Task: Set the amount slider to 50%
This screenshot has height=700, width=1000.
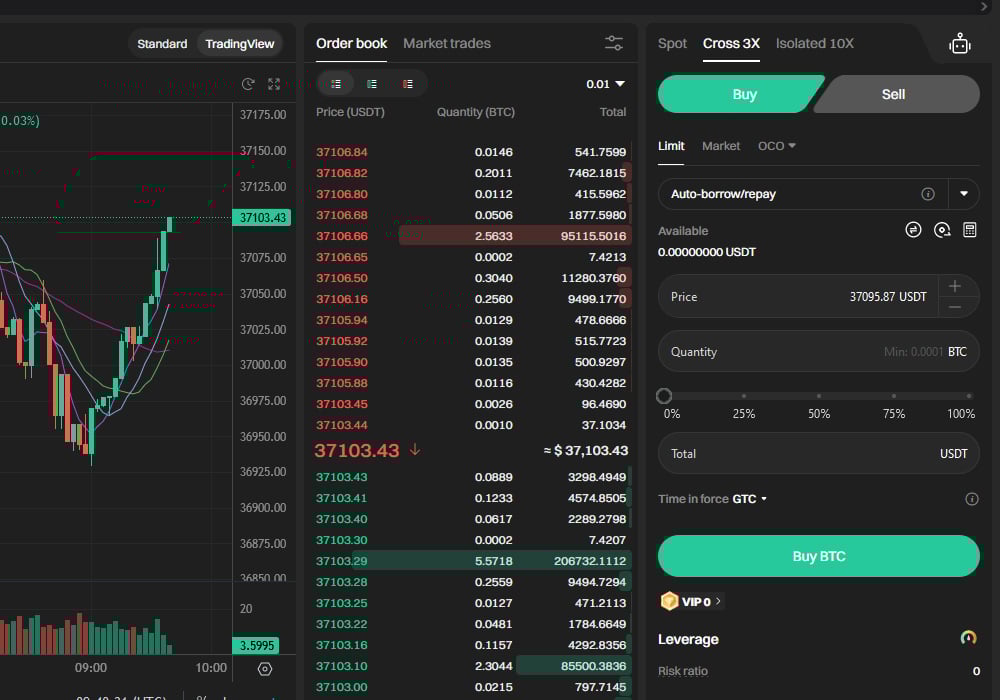Action: [x=819, y=397]
